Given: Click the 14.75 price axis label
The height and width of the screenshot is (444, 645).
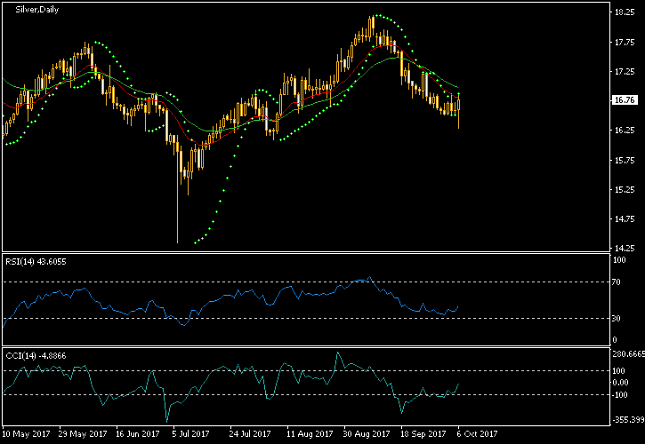Looking at the screenshot, I should click(624, 219).
